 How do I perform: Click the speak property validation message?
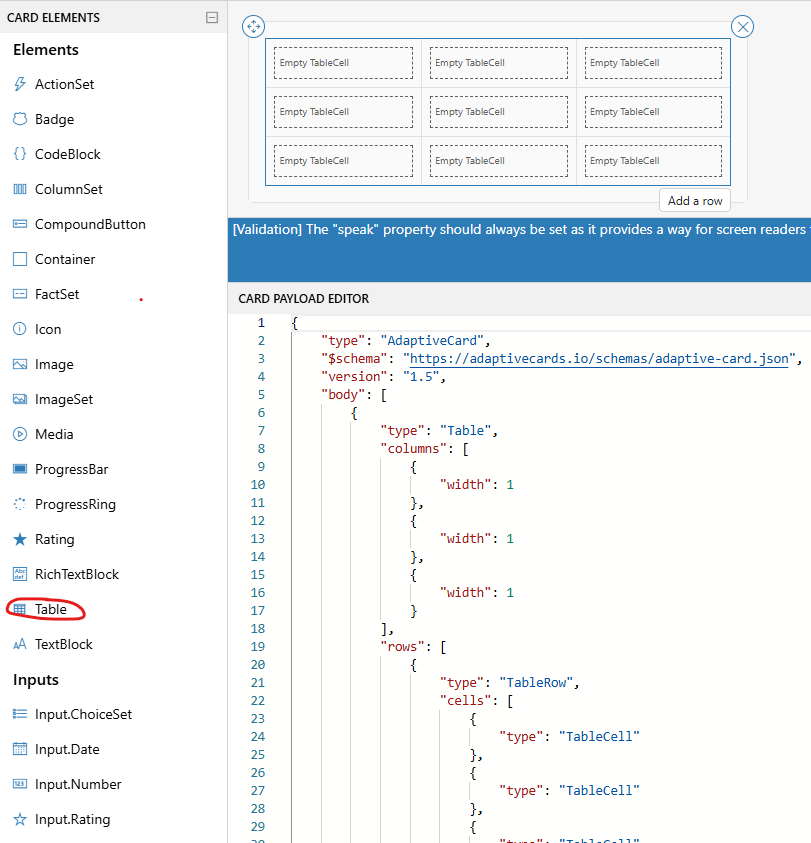coord(520,230)
